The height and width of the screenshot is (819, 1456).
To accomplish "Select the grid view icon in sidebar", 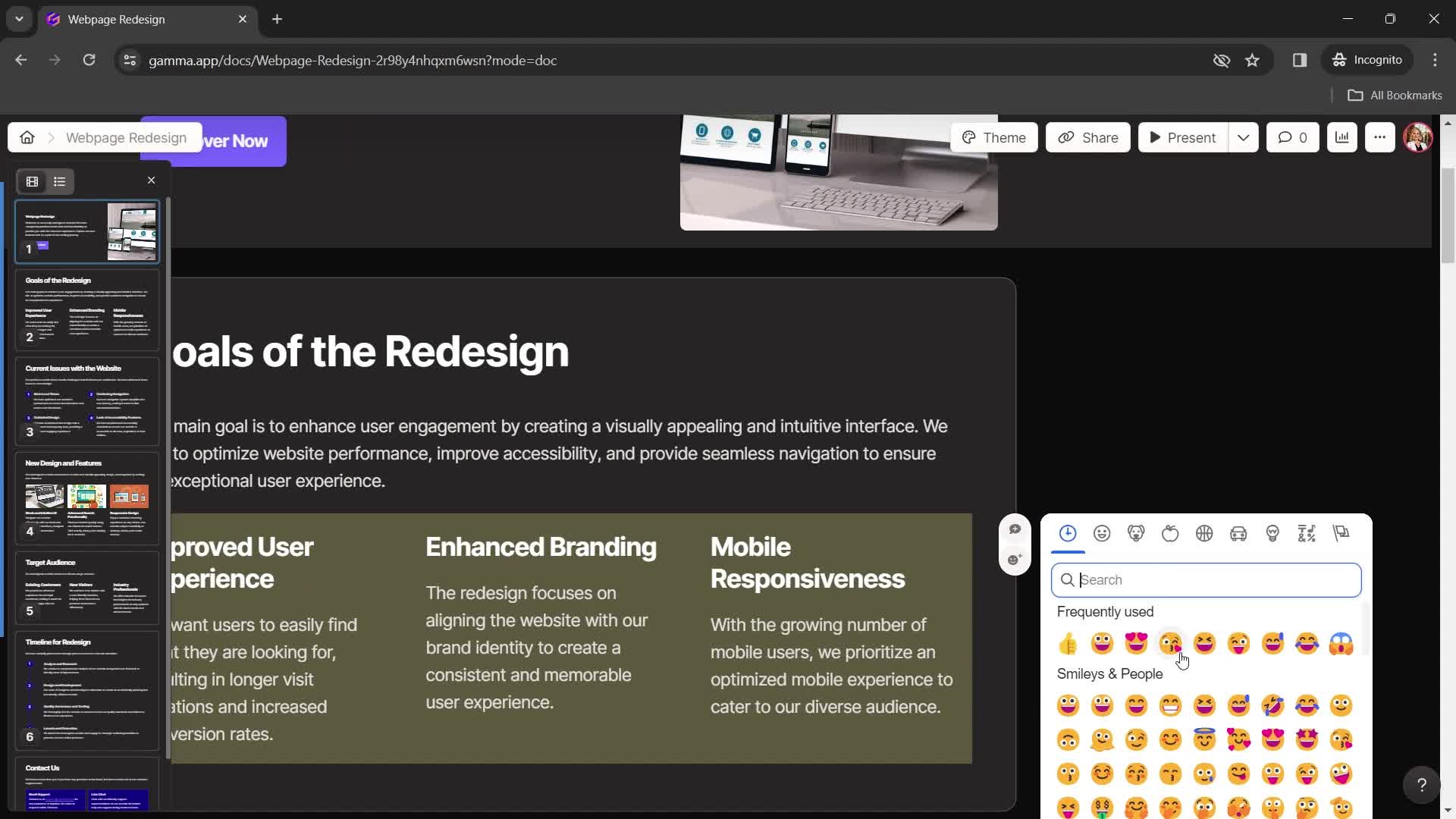I will 32,180.
